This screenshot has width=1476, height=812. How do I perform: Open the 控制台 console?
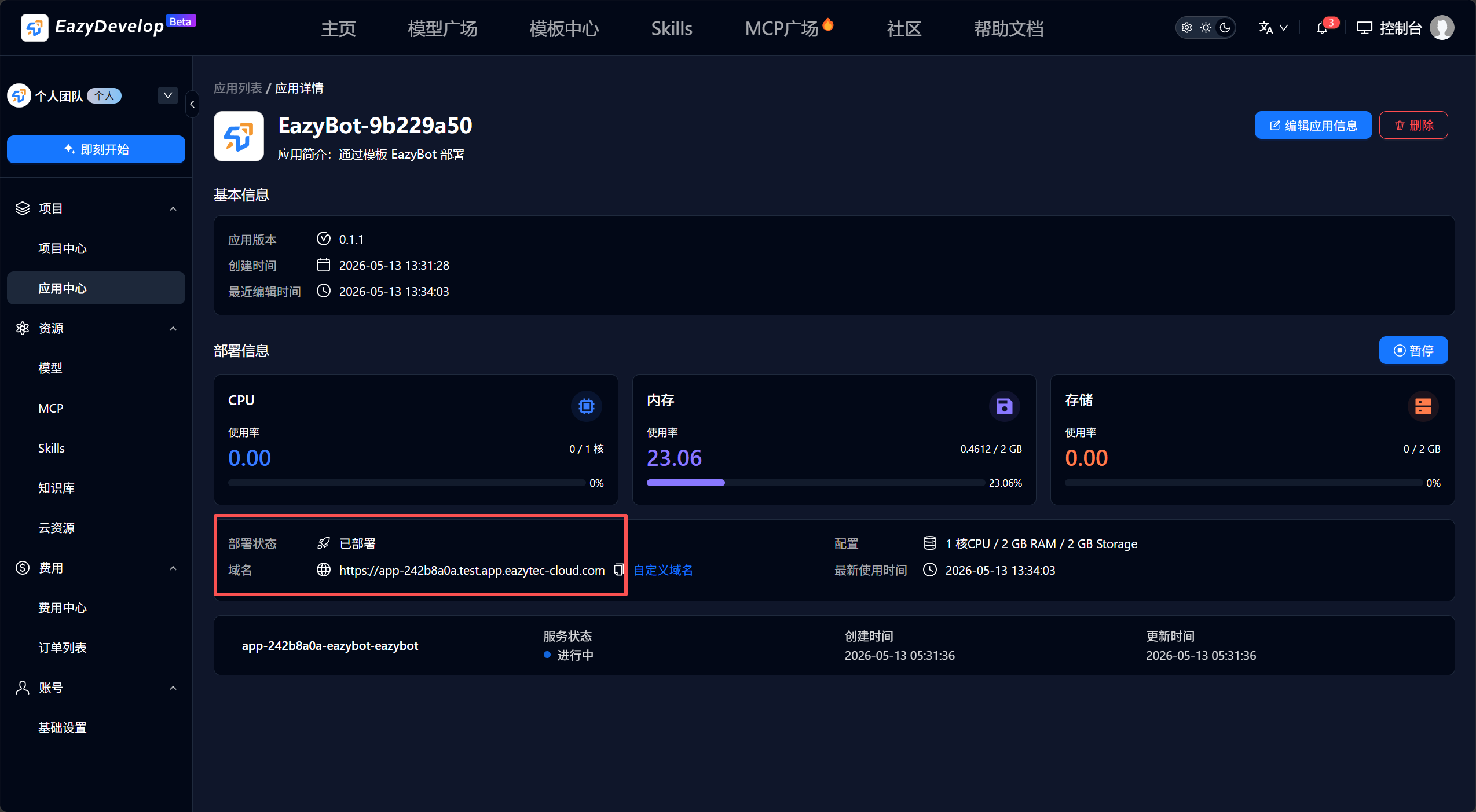click(1390, 28)
